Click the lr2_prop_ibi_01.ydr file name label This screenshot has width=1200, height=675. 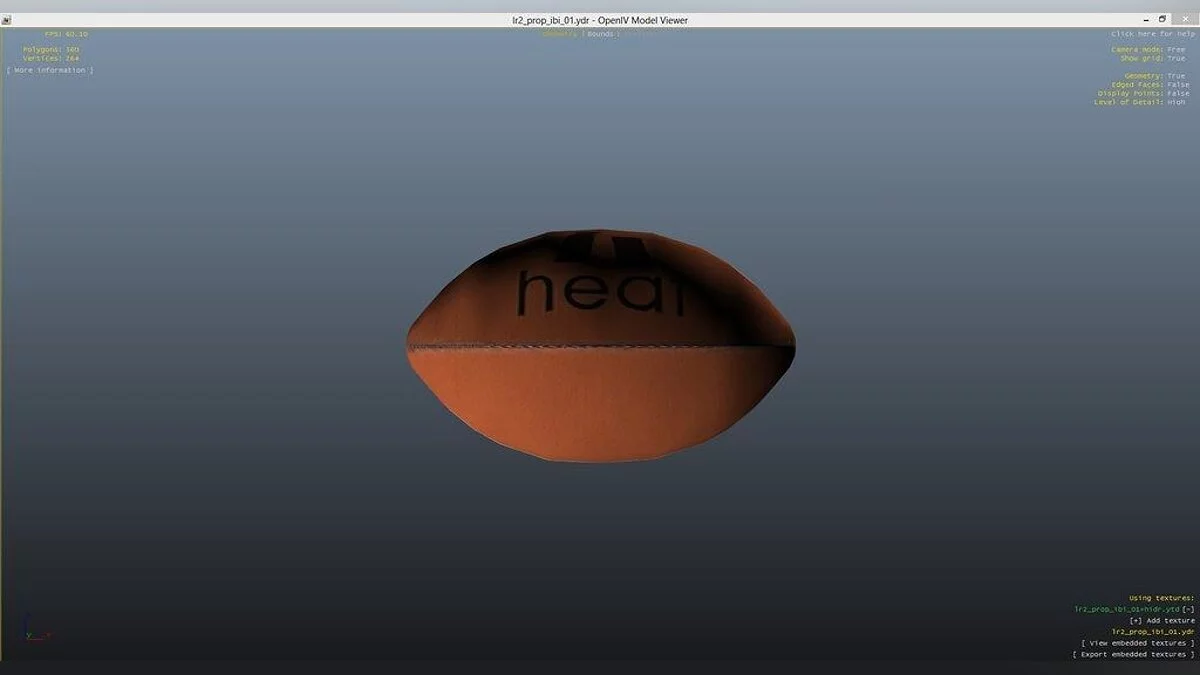[x=1153, y=632]
